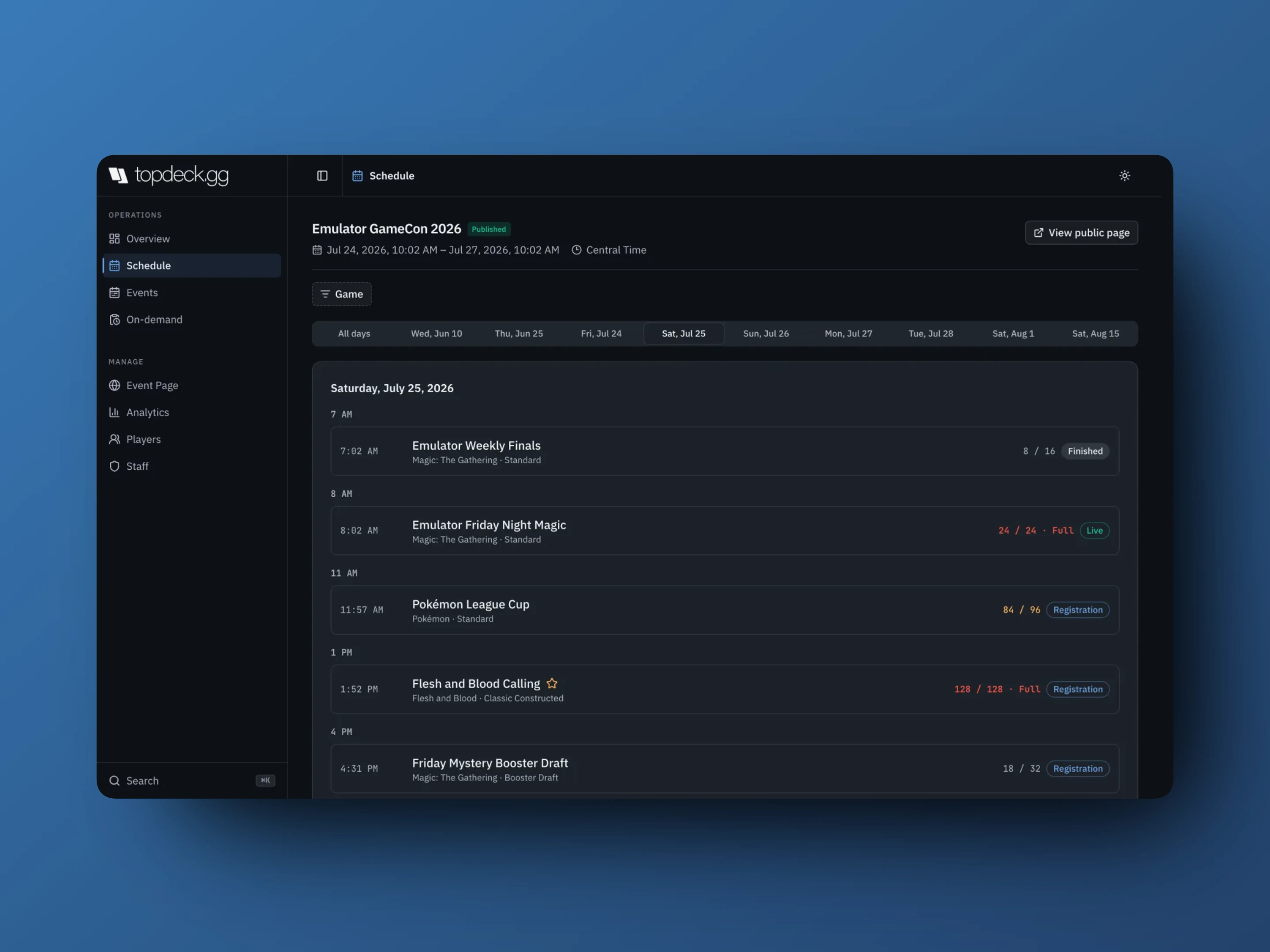Open the Flesh and Blood Calling event

click(x=725, y=689)
